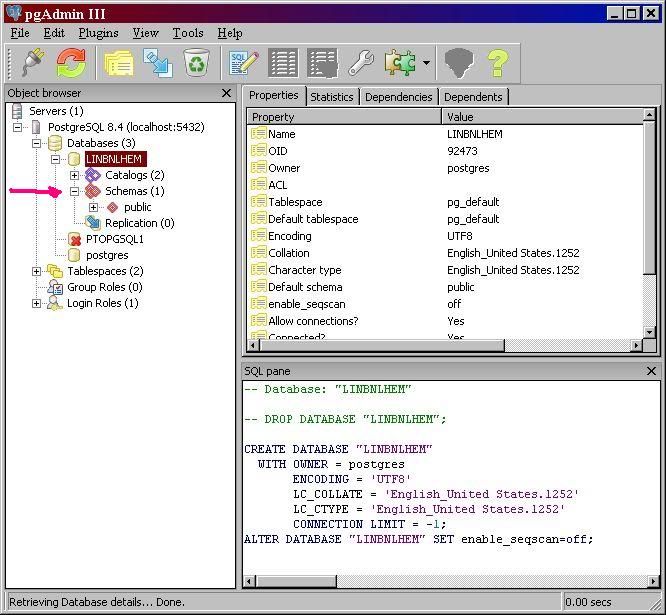
Task: Click the Default tablespace property row
Action: (x=445, y=219)
